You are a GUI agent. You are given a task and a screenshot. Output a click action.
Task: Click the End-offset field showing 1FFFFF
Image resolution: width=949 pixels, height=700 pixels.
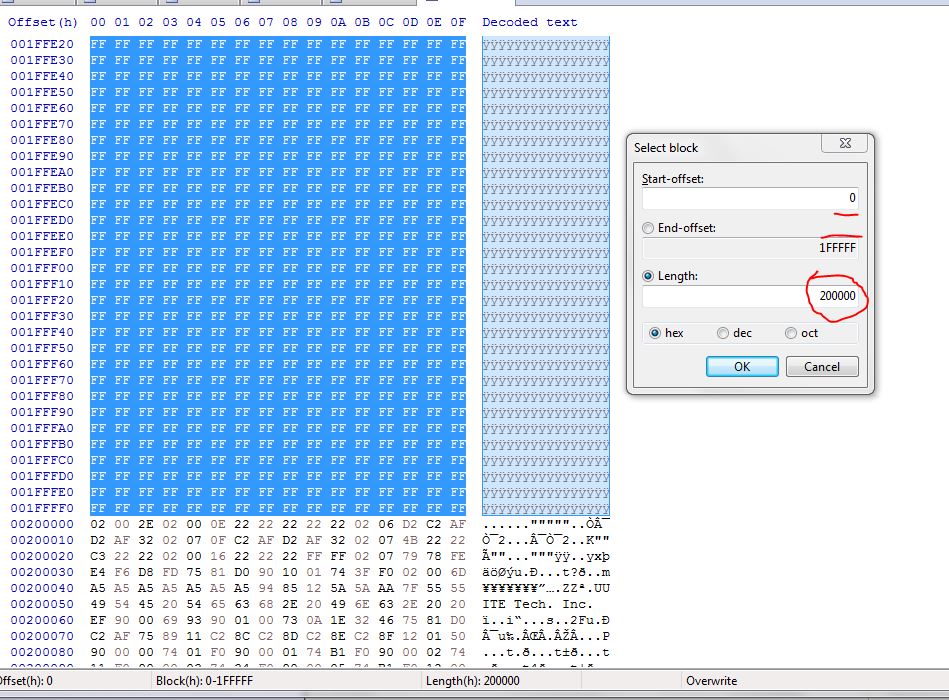point(750,247)
